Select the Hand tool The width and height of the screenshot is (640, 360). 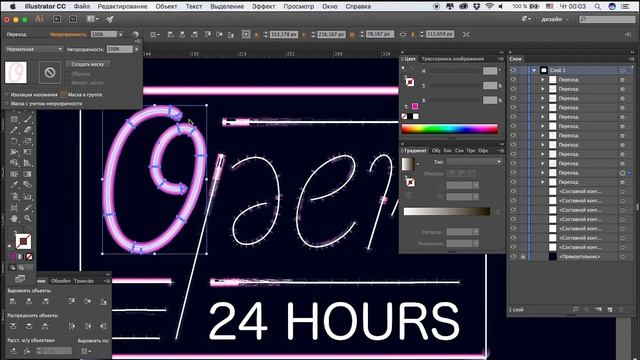(x=14, y=219)
